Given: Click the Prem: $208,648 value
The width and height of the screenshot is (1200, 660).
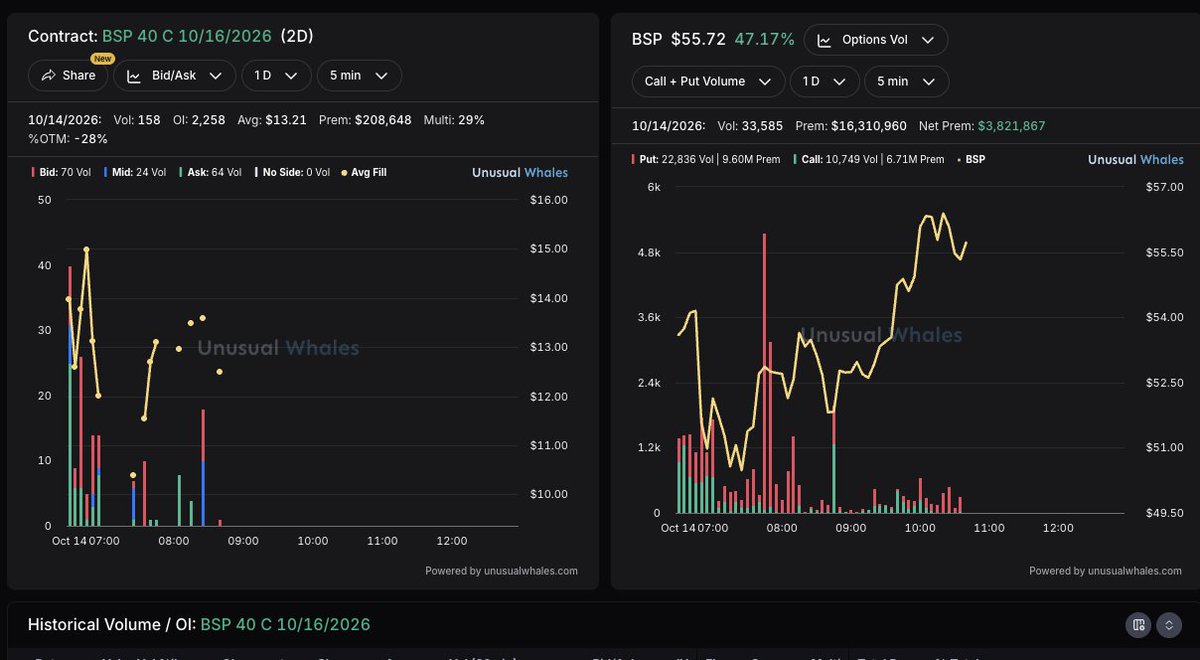Looking at the screenshot, I should pos(365,120).
